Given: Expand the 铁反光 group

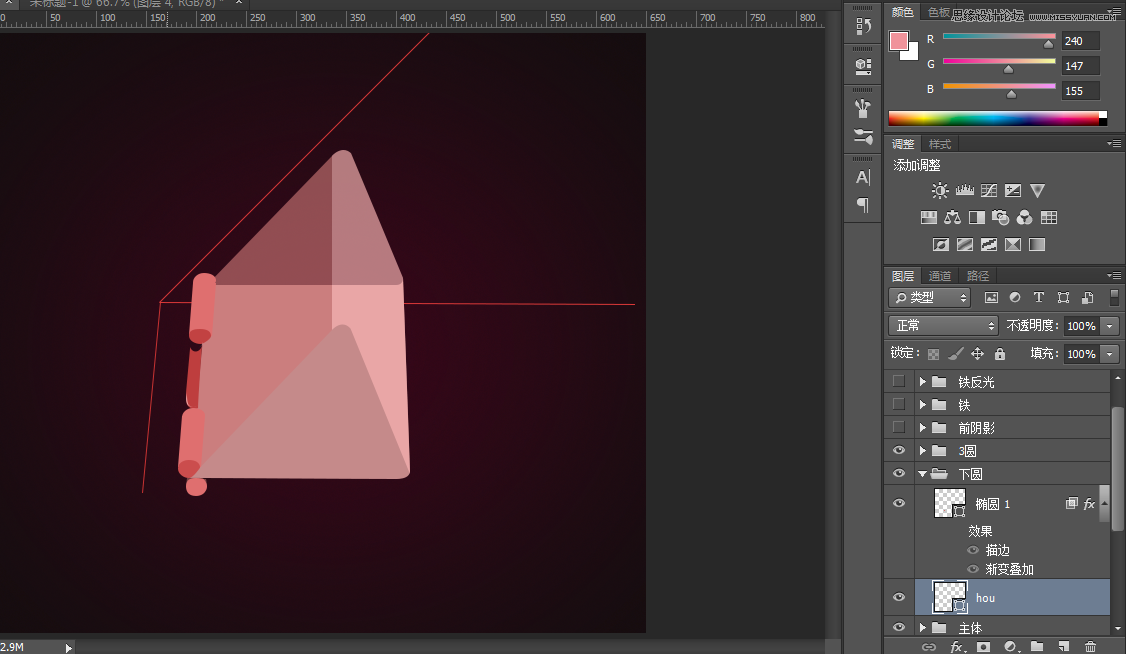Looking at the screenshot, I should (x=923, y=382).
